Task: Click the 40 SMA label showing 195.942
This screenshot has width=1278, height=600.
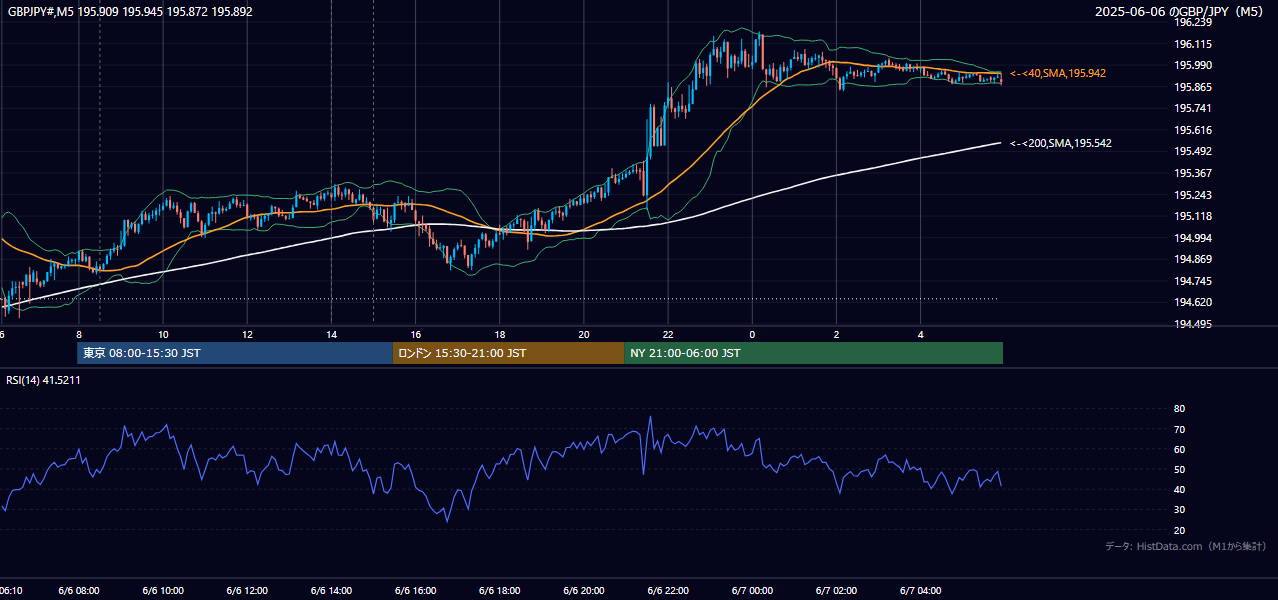Action: (1058, 74)
